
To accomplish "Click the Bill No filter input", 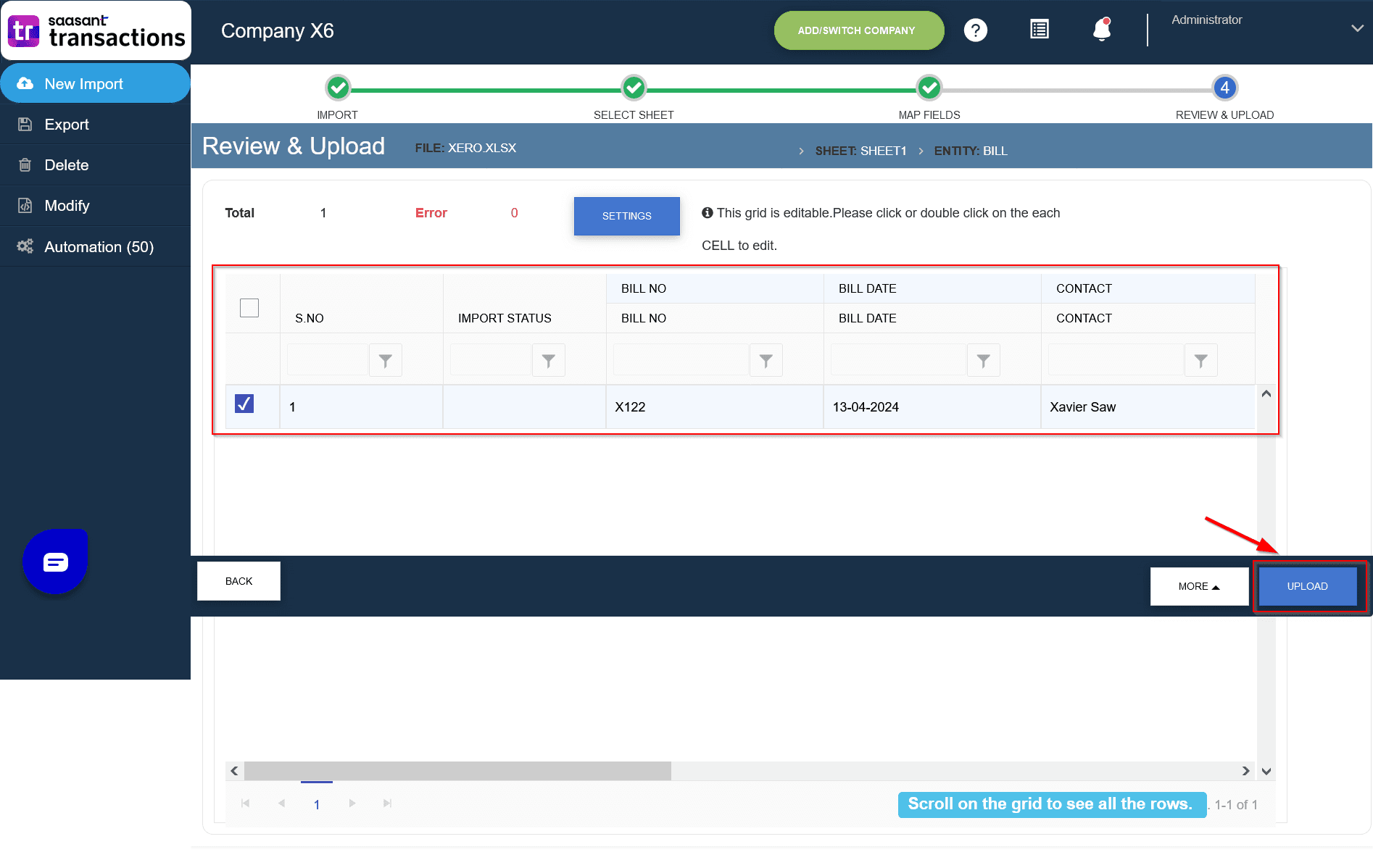I will 681,360.
